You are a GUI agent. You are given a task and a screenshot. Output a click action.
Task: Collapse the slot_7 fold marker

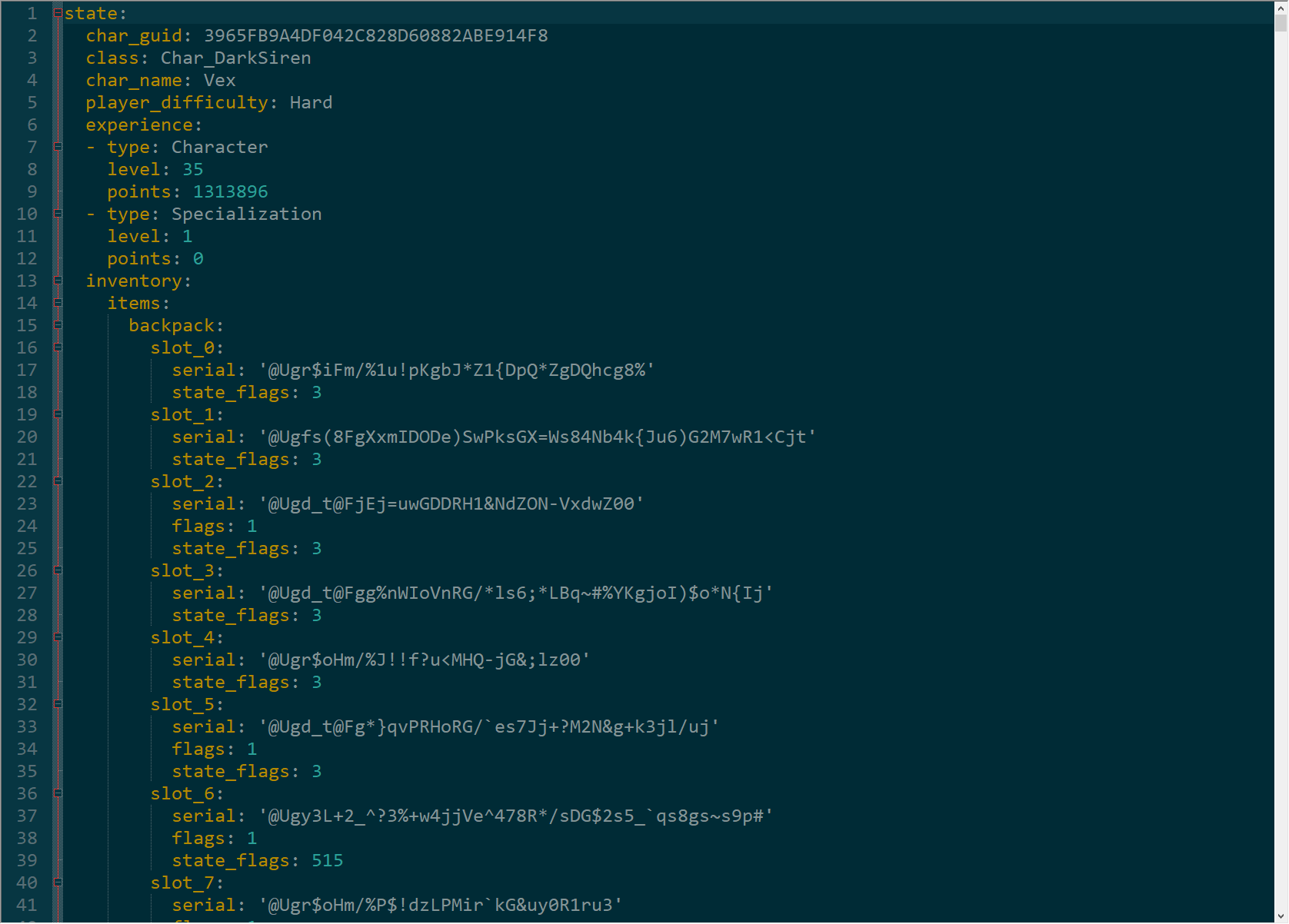(x=58, y=882)
